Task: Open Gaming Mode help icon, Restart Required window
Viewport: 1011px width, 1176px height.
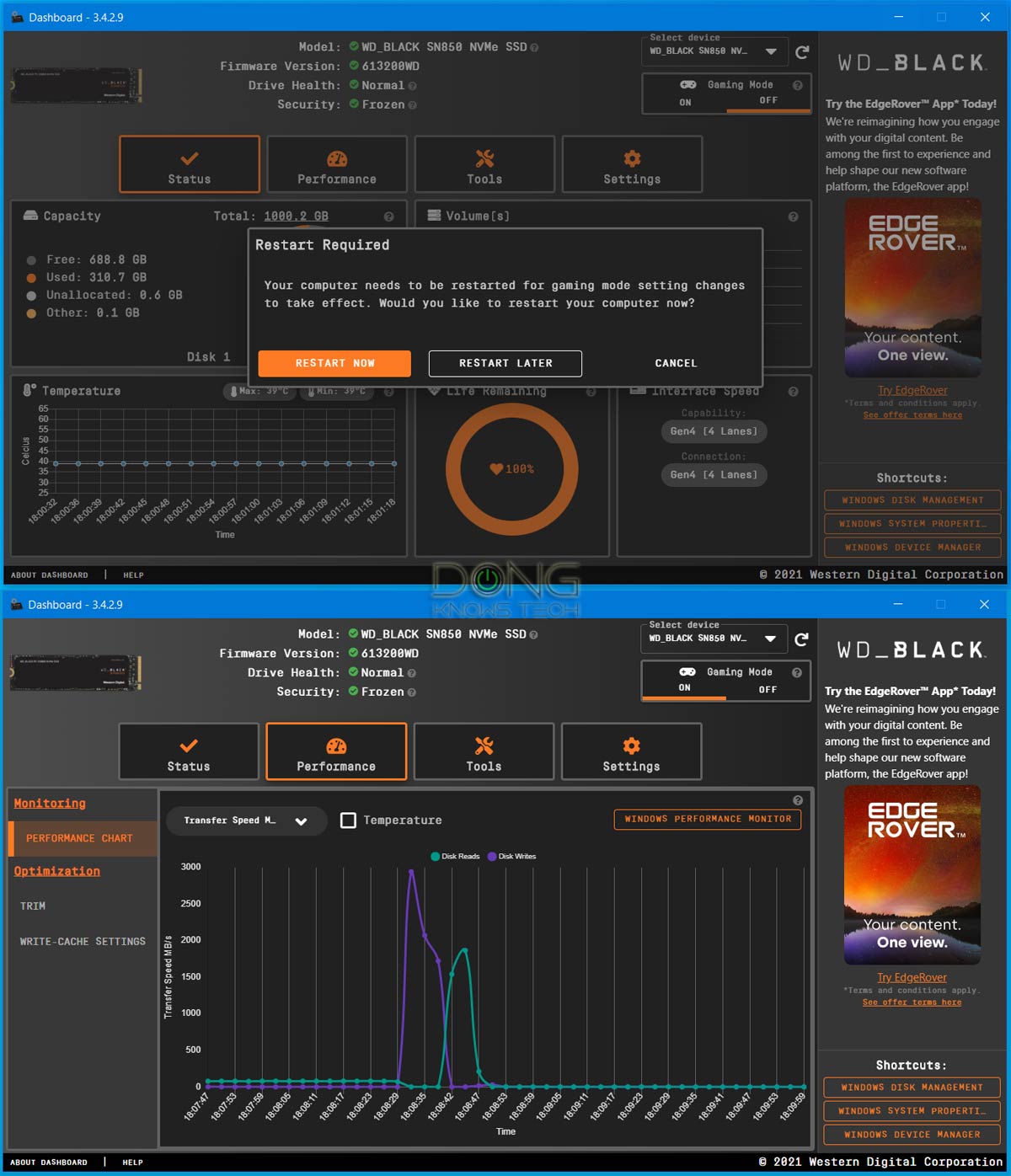Action: click(797, 85)
